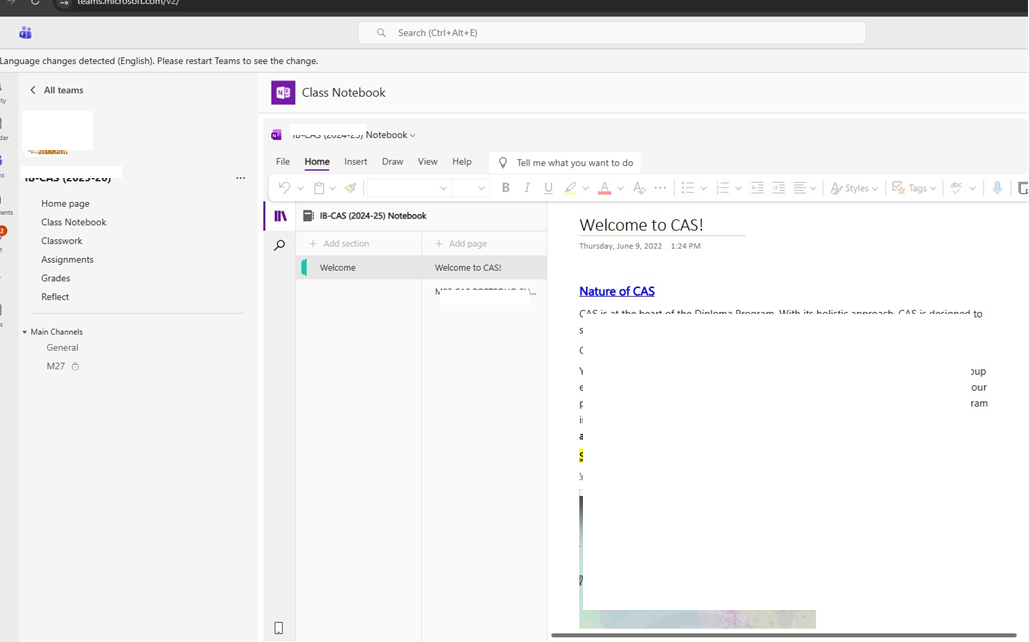
Task: Open more font options ellipsis
Action: [x=660, y=188]
